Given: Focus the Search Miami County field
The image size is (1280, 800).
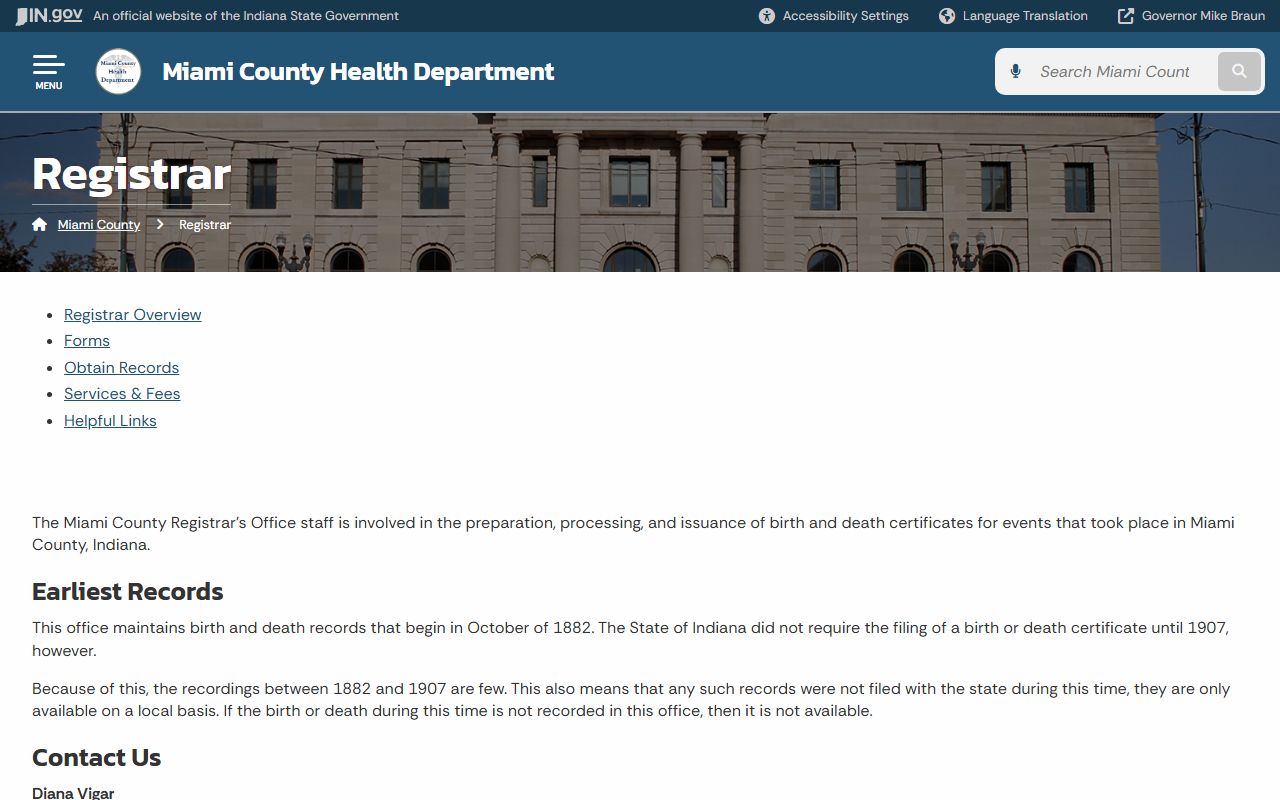Looking at the screenshot, I should tap(1115, 72).
